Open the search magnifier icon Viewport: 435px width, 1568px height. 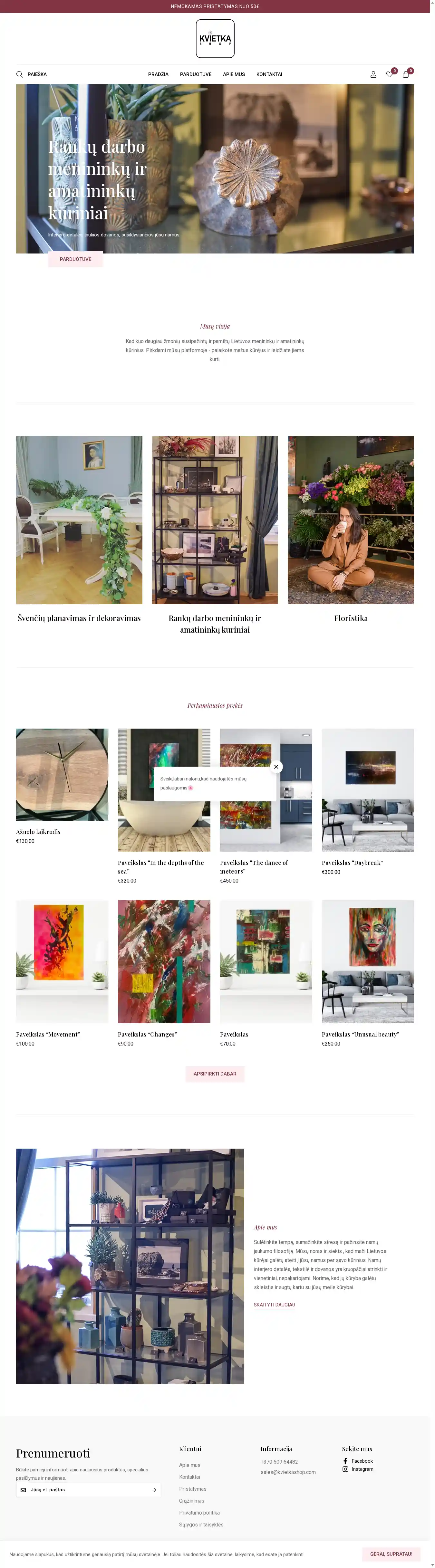(x=20, y=74)
